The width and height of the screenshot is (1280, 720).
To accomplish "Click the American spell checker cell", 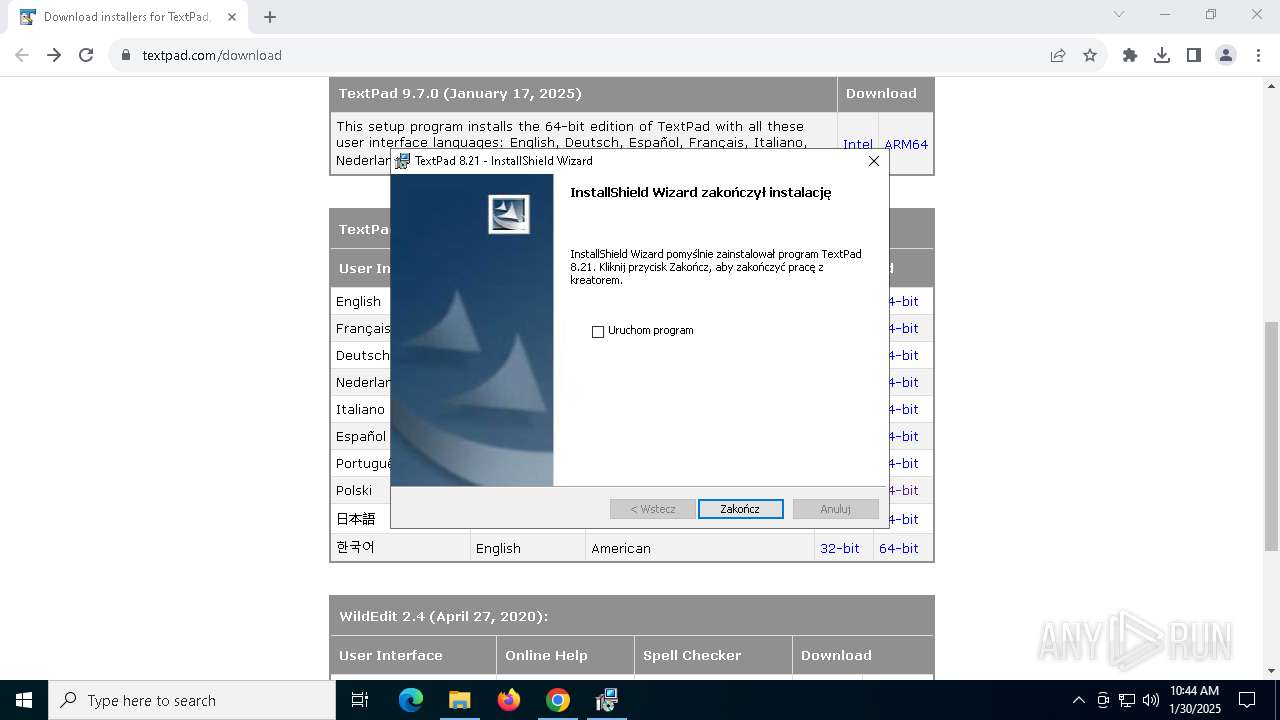I will click(x=700, y=548).
